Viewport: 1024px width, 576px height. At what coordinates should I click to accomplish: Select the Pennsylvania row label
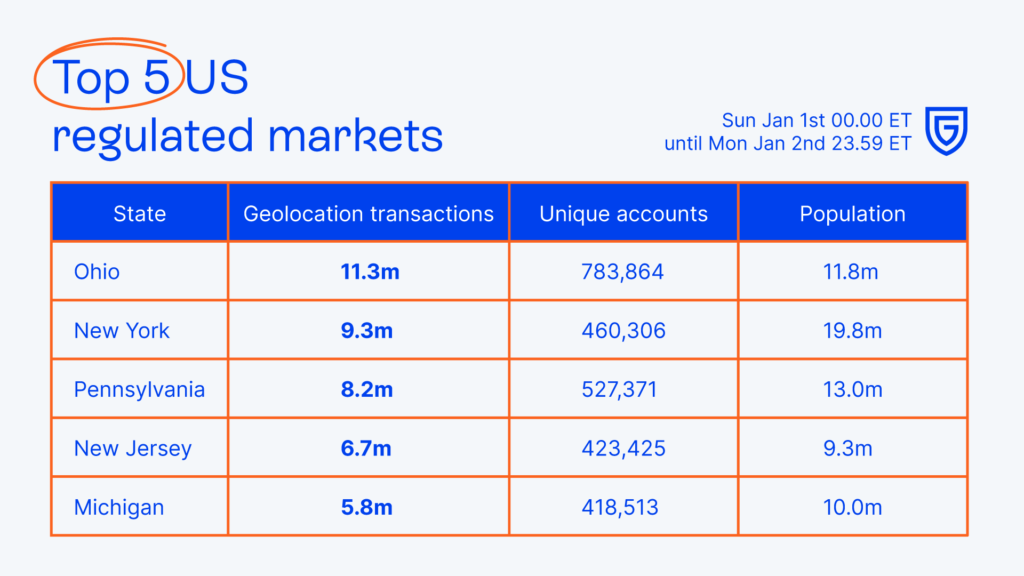[x=139, y=389]
